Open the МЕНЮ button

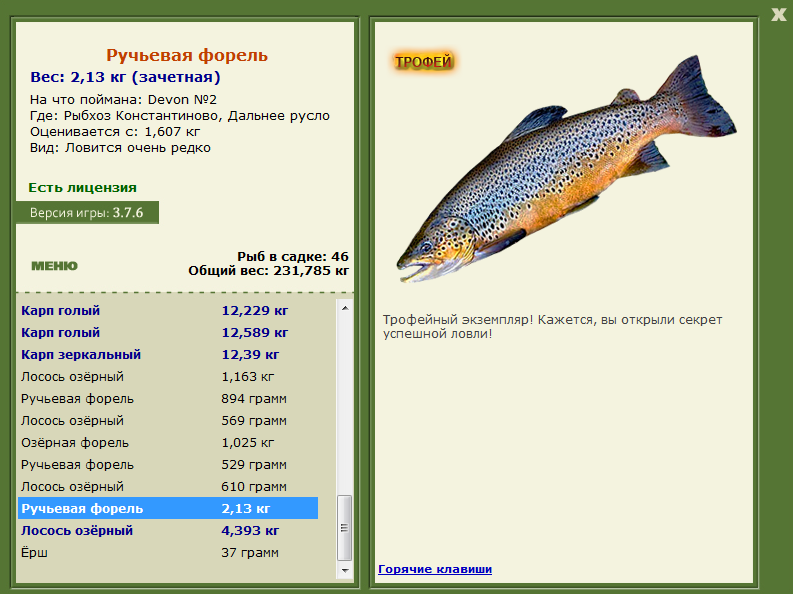coord(55,266)
